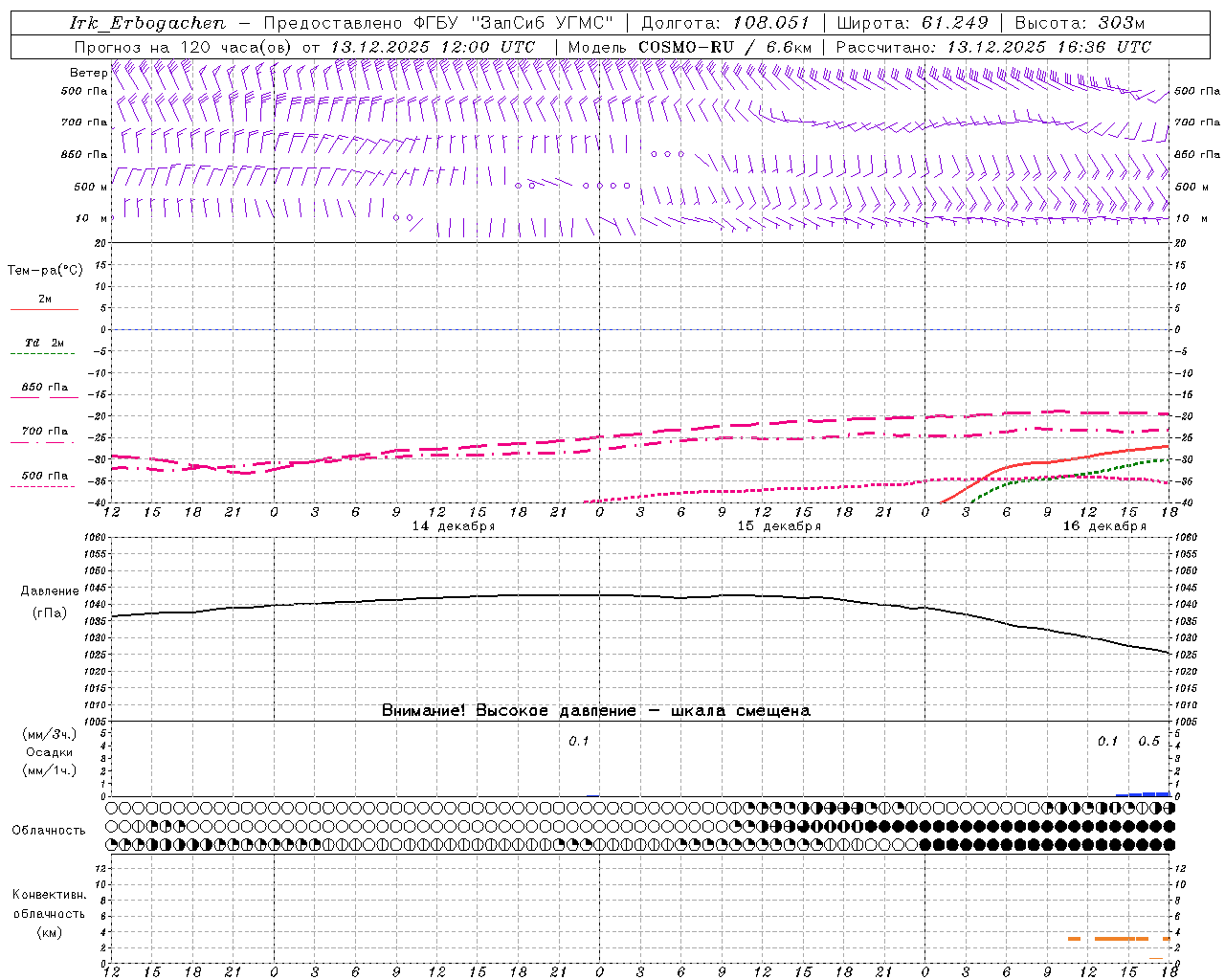
Task: Select the longitude value 108.051
Action: [x=771, y=23]
